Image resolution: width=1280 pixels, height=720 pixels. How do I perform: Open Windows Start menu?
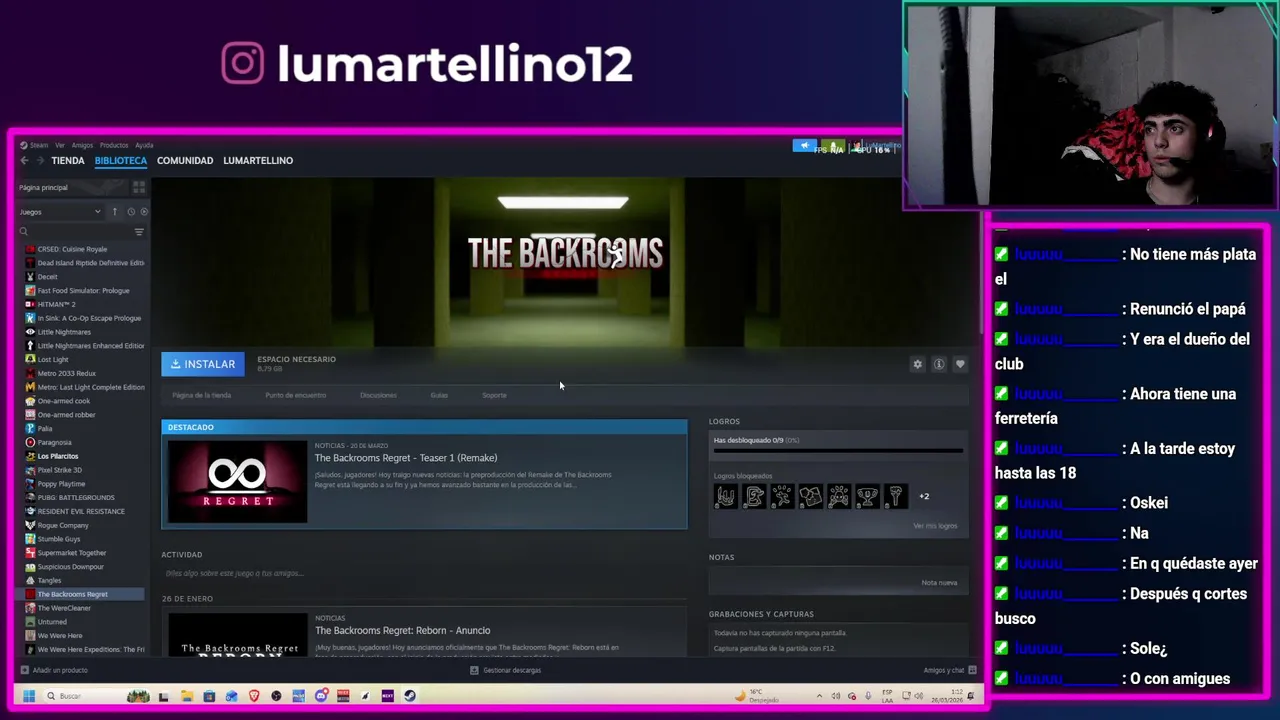click(x=29, y=696)
